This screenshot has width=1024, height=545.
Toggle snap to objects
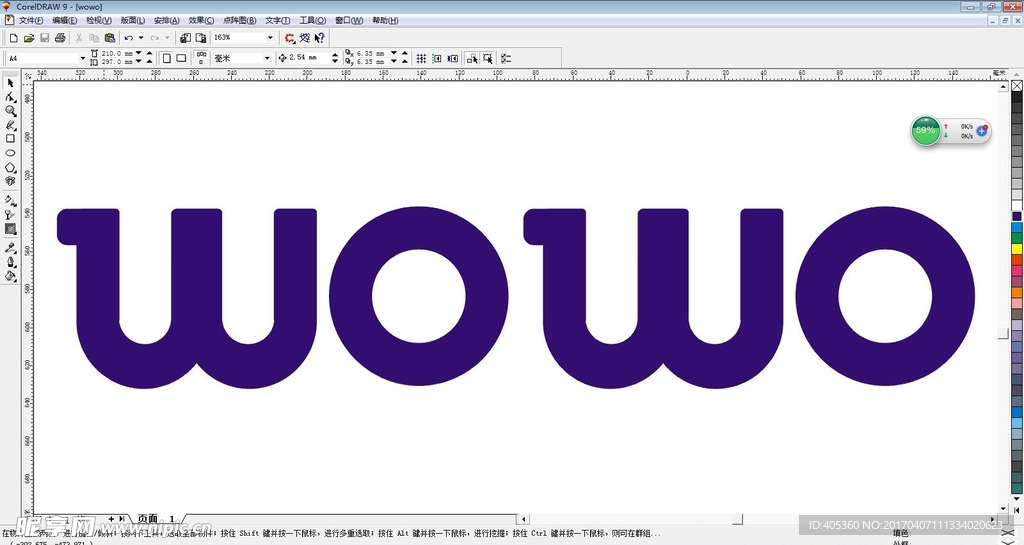click(453, 58)
